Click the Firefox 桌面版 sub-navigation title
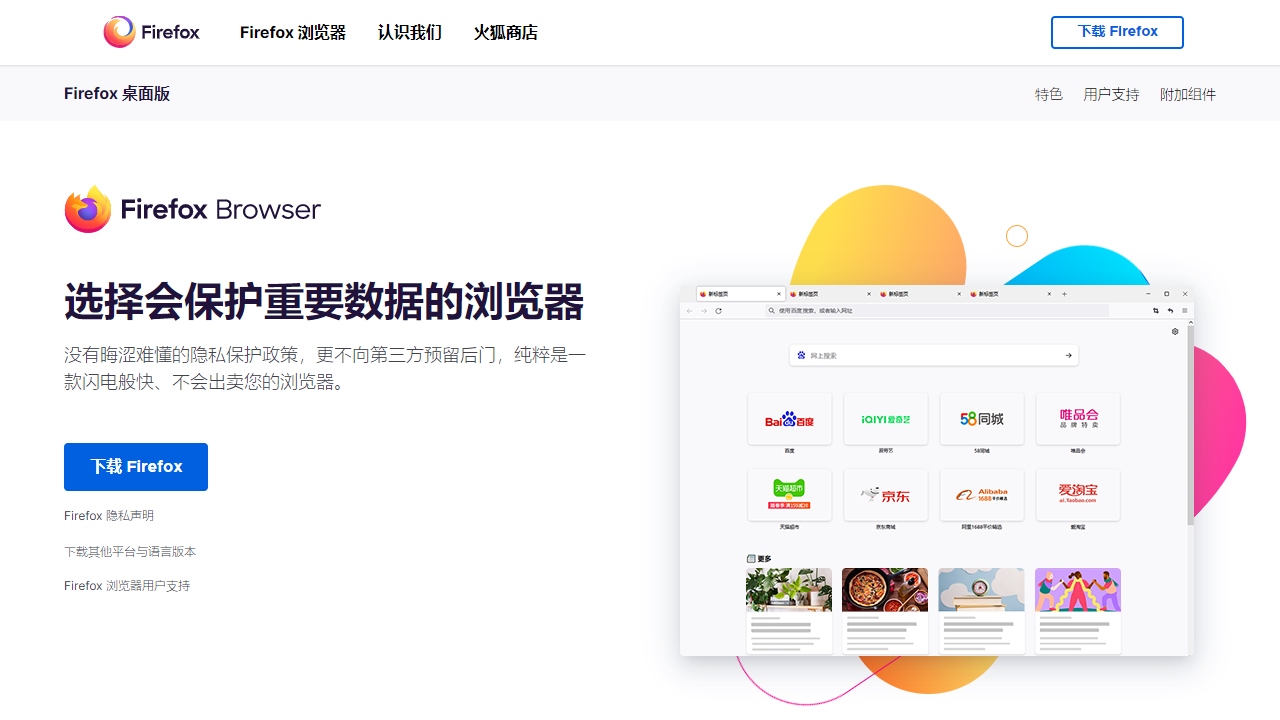The width and height of the screenshot is (1280, 720). tap(117, 93)
